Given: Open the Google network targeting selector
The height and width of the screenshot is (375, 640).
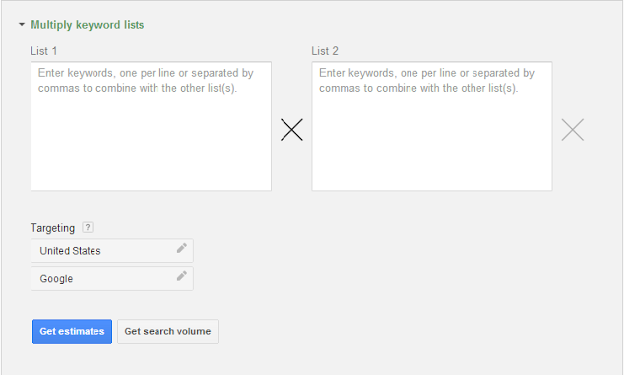Looking at the screenshot, I should (112, 279).
